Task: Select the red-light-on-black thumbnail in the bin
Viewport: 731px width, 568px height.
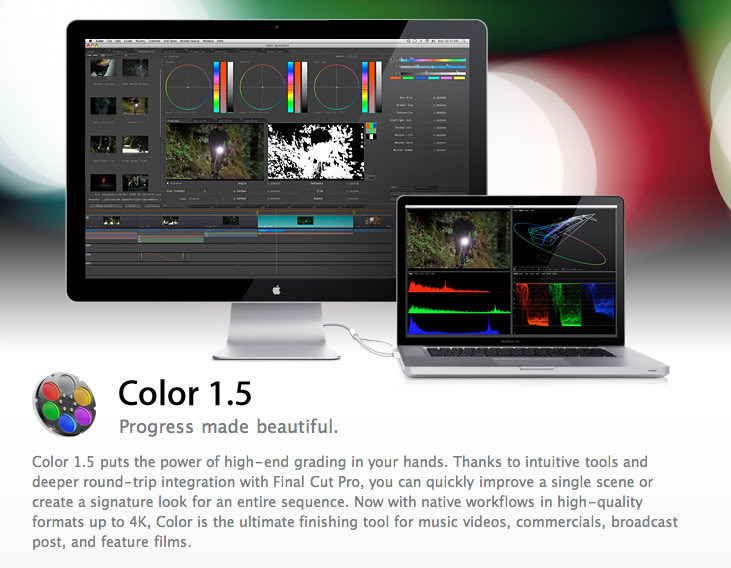Action: pos(103,183)
